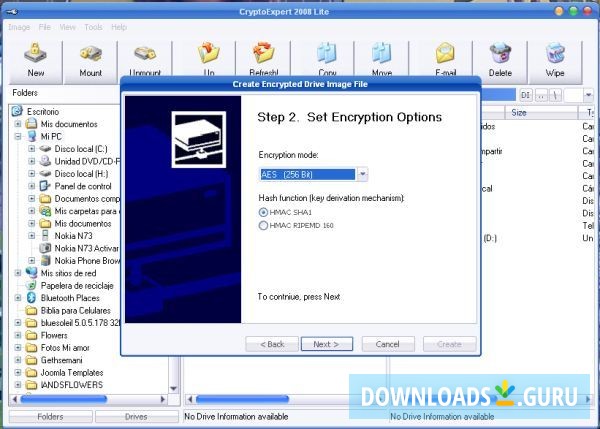Expand Mis documentos under Escritorio
The image size is (600, 429).
(x=18, y=124)
